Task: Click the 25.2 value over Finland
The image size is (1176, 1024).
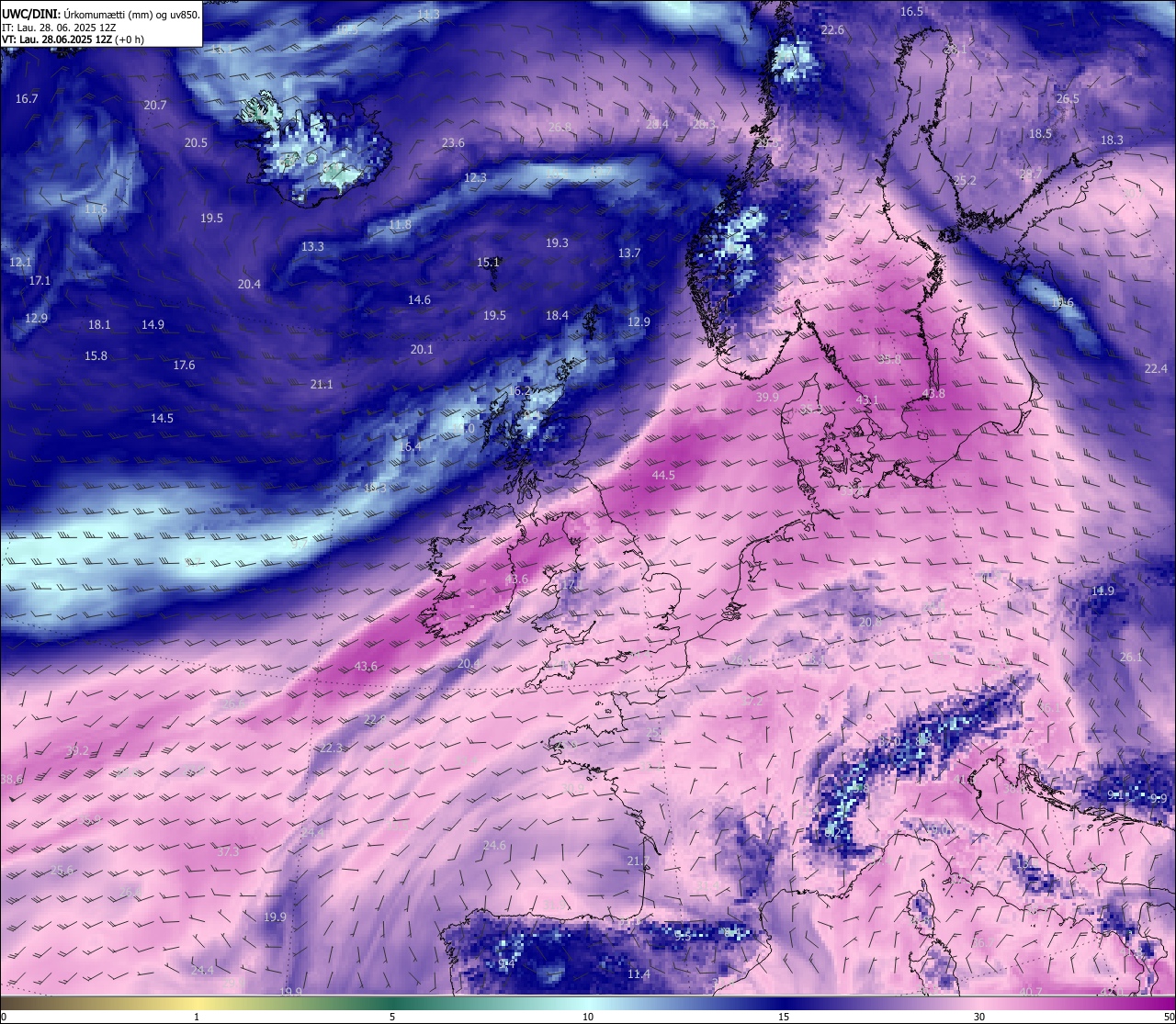Action: [x=965, y=180]
